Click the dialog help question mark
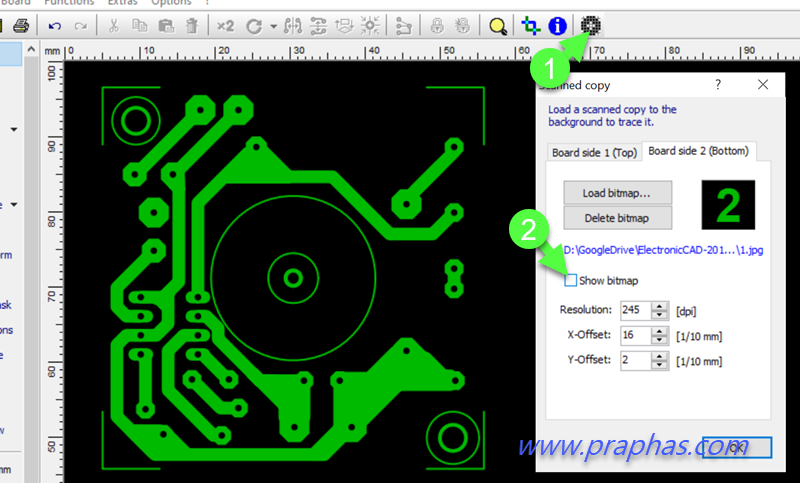Screen dimensions: 800x483 coord(718,86)
